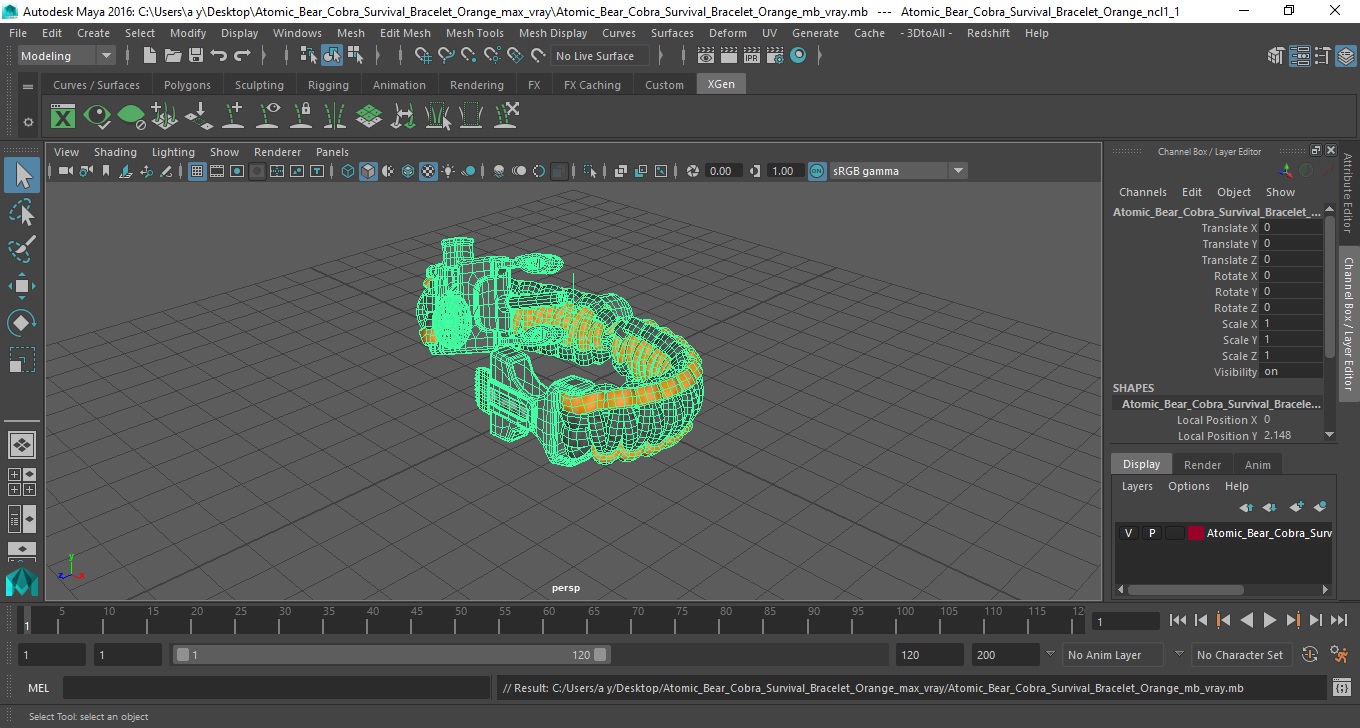1360x728 pixels.
Task: Click the XGen preview eye shelf icon
Action: coord(97,117)
